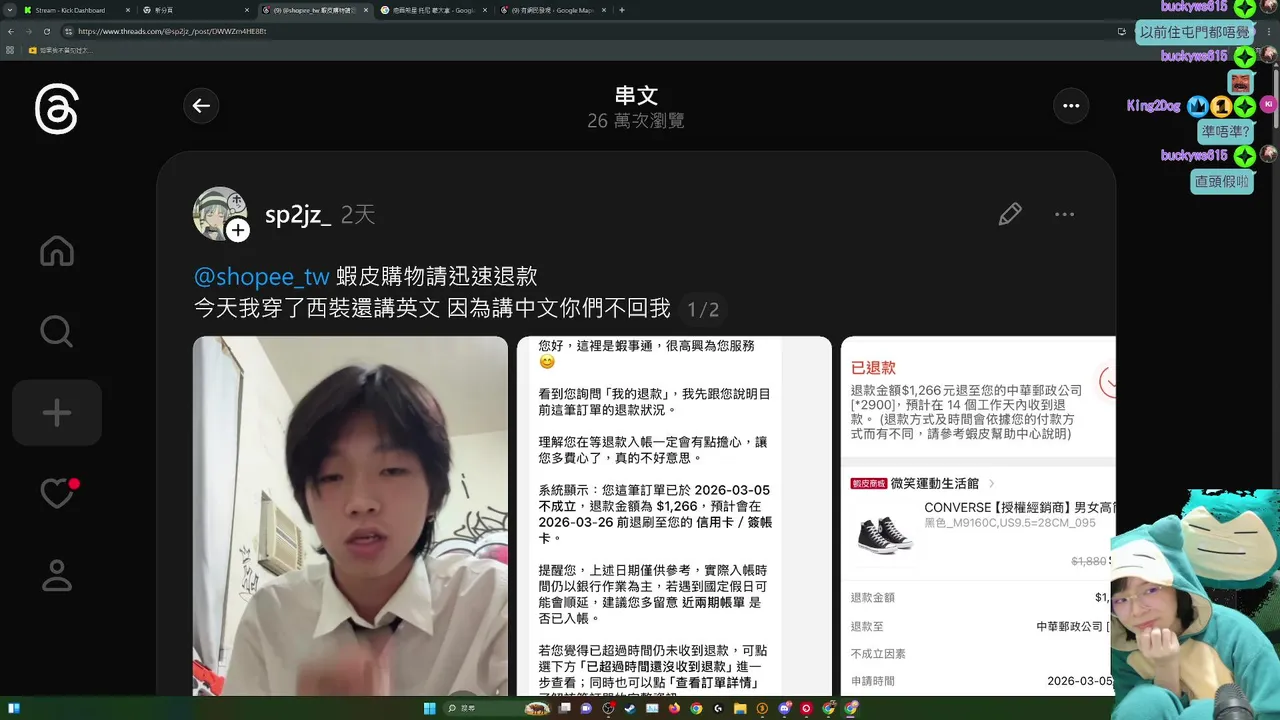1280x720 pixels.
Task: Open Task View on the taskbar
Action: pyautogui.click(x=564, y=708)
